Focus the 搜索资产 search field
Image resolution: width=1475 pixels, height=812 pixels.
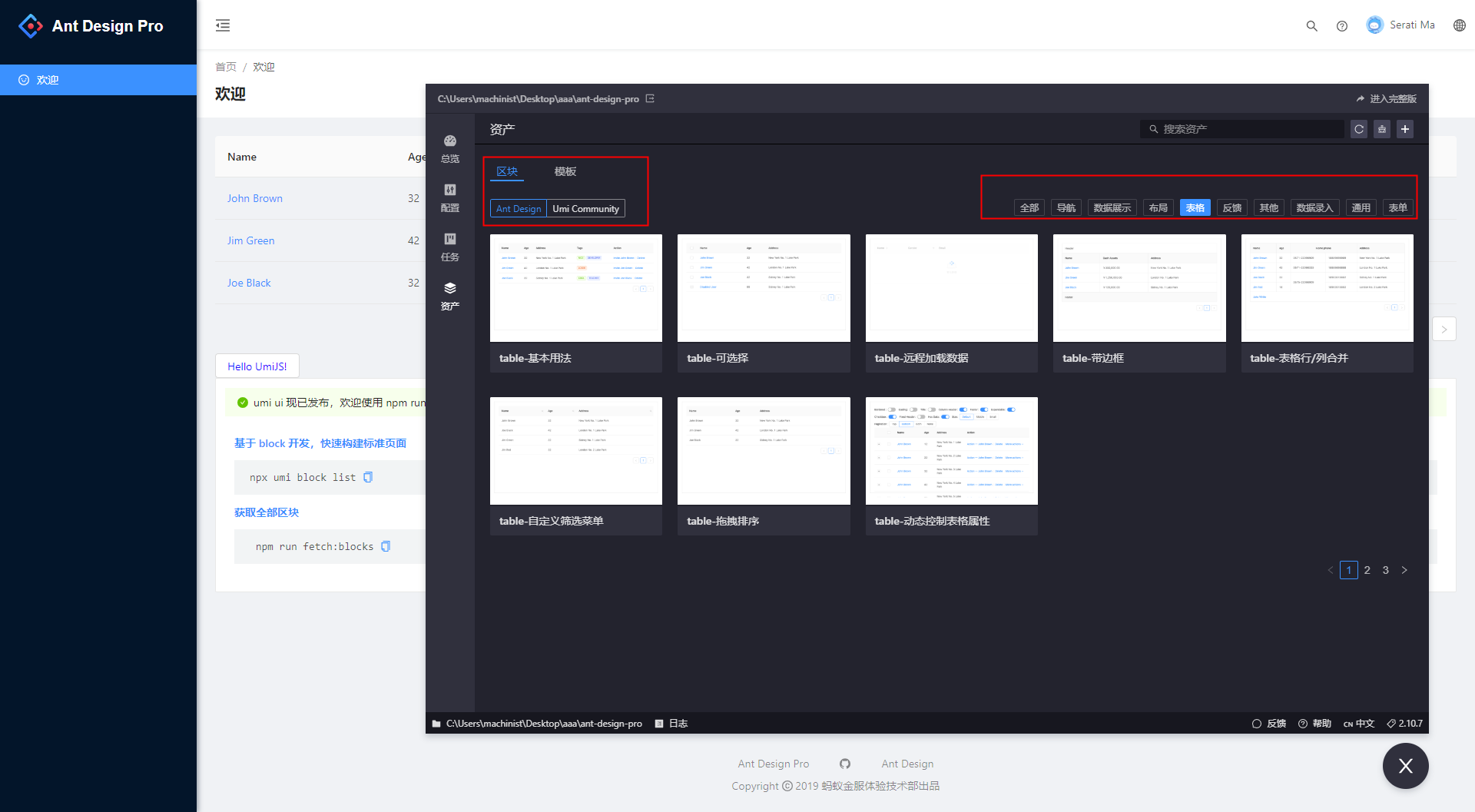click(1242, 129)
